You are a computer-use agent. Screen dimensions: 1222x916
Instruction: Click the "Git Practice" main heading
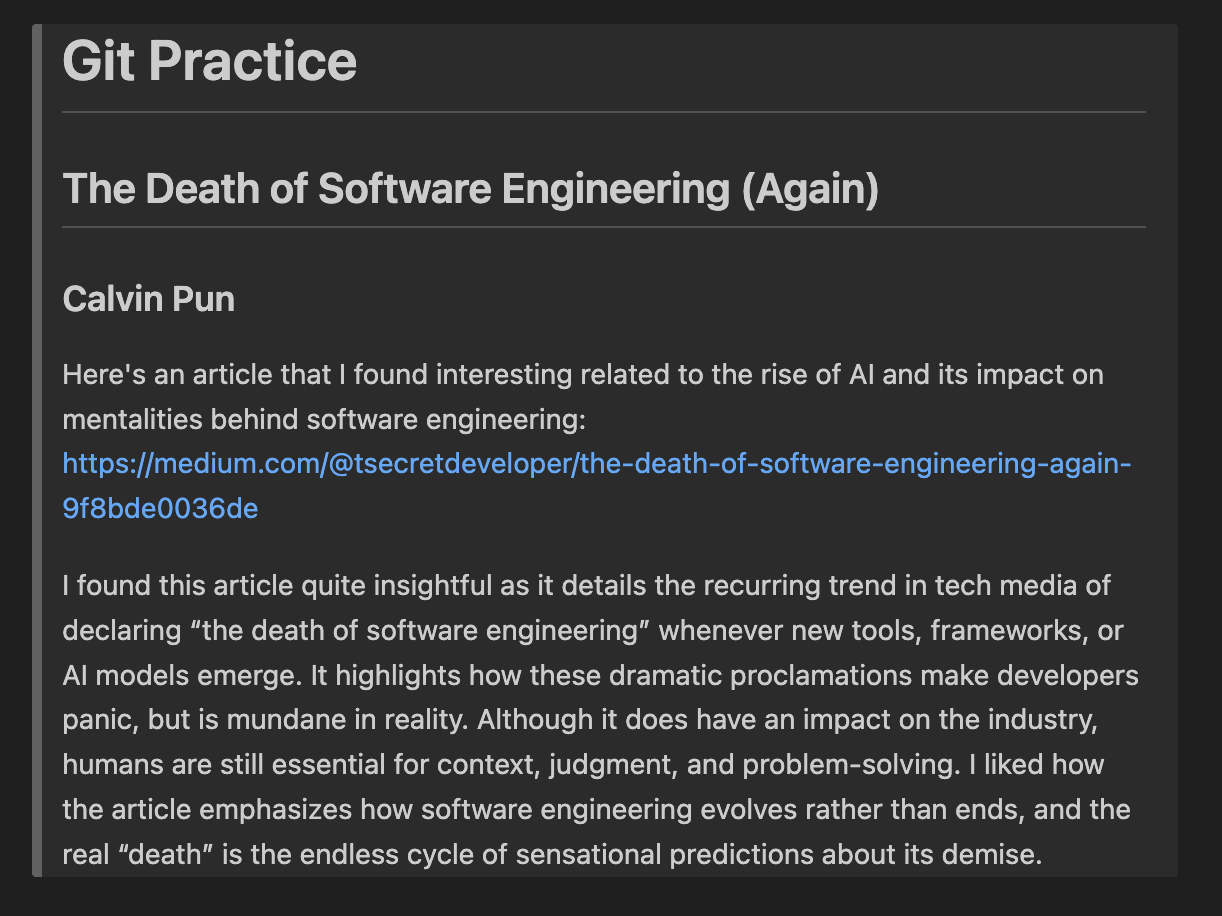coord(209,61)
